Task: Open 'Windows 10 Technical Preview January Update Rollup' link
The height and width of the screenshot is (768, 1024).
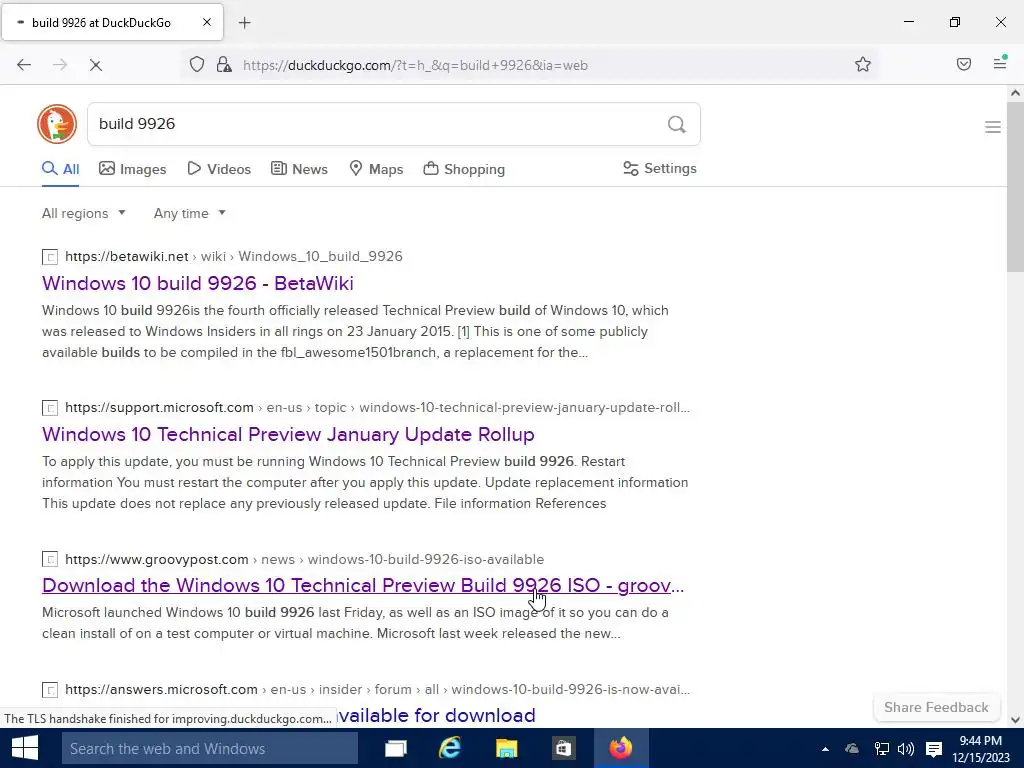Action: click(288, 434)
